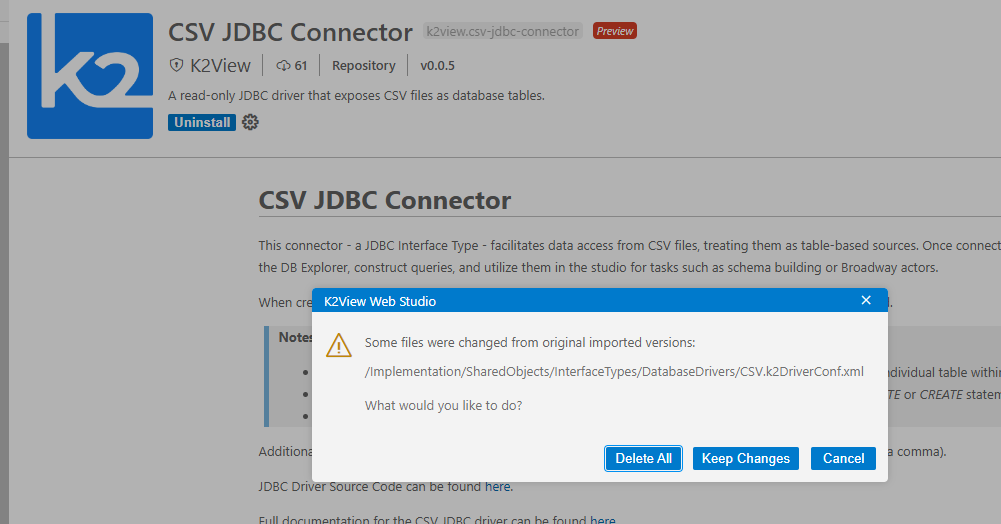Click the red Preview badge
1001x524 pixels.
click(614, 31)
